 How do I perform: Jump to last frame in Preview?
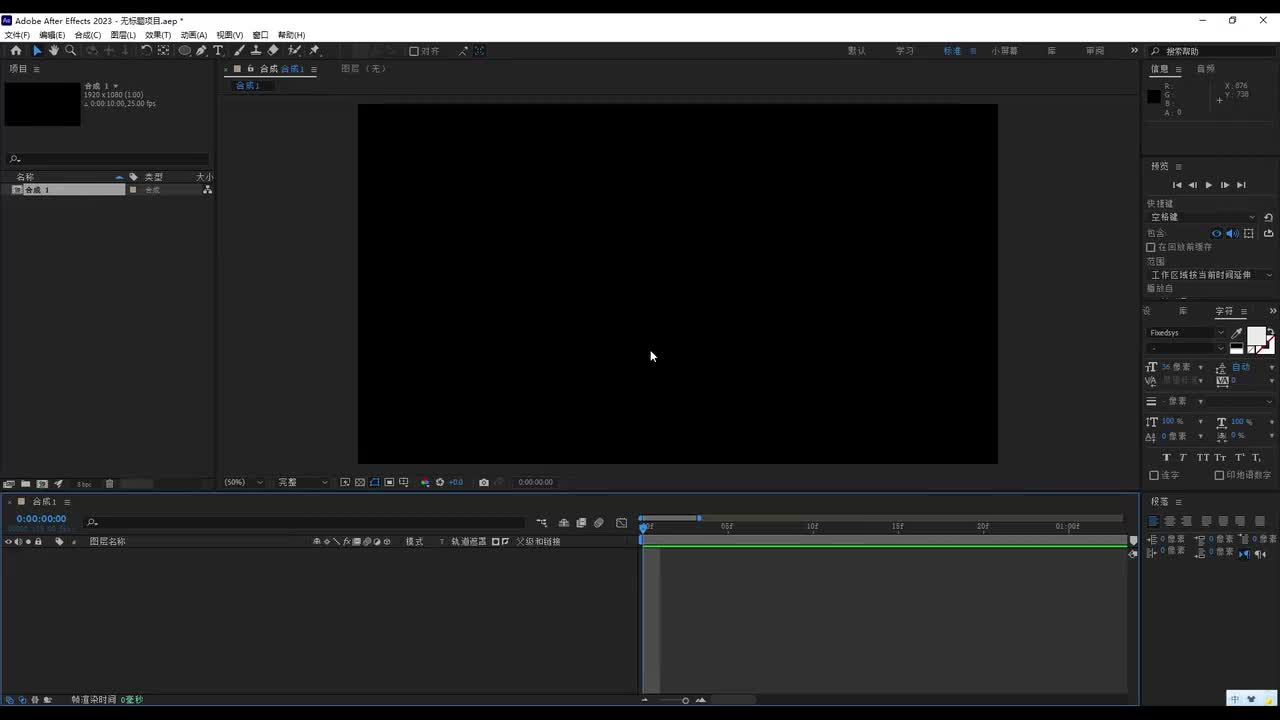click(x=1241, y=185)
